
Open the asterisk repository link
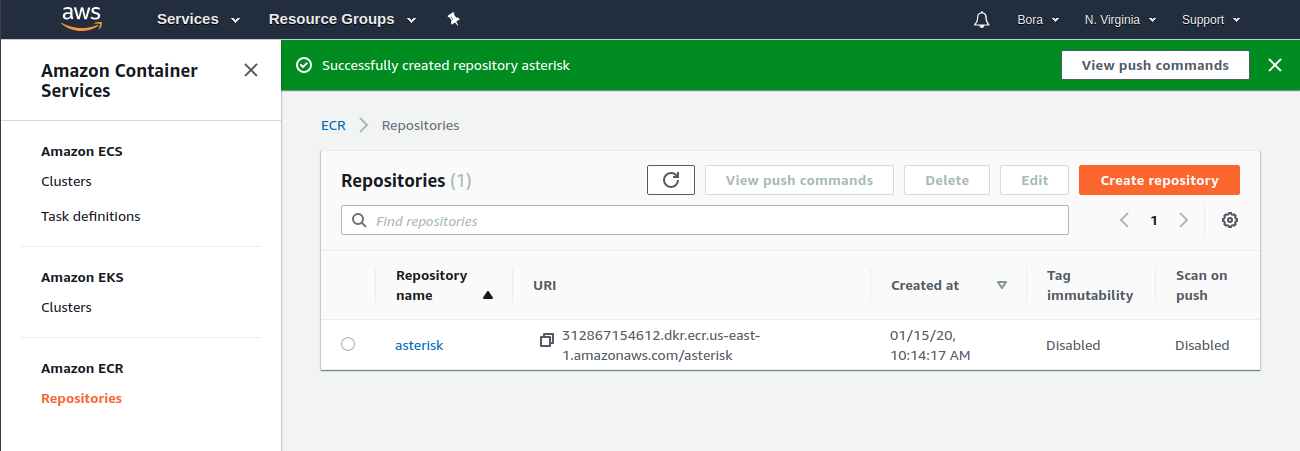[x=419, y=345]
